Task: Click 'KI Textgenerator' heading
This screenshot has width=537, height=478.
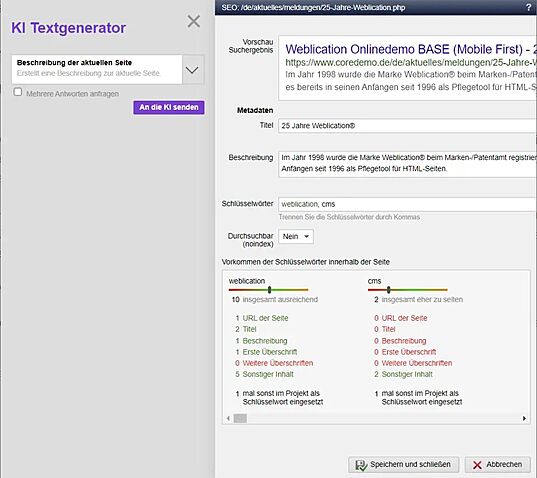Action: click(68, 28)
